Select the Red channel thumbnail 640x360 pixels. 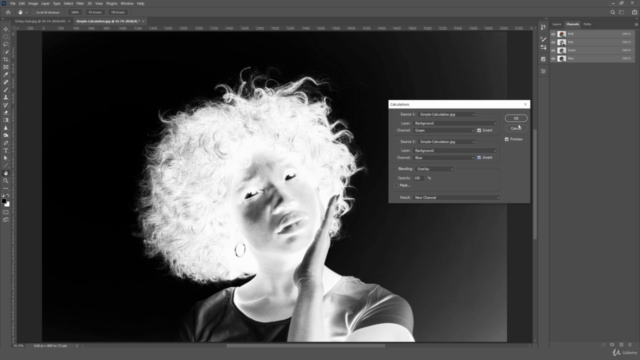[562, 42]
